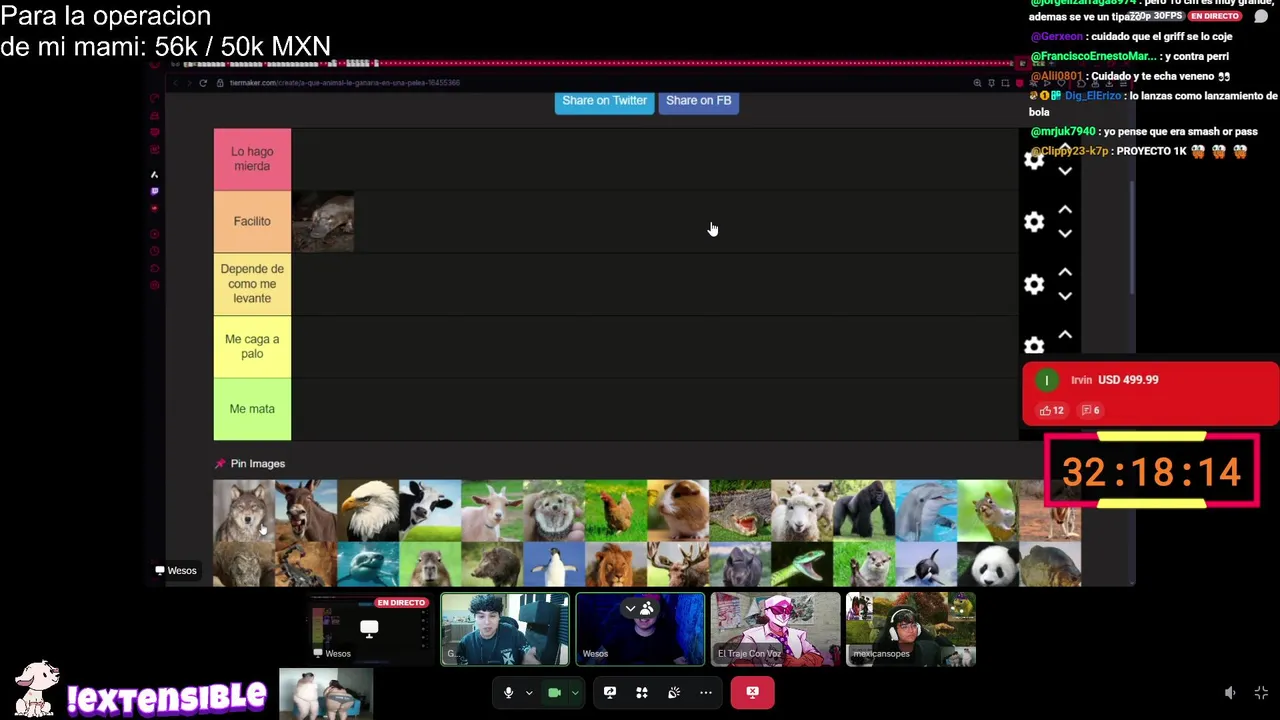Select the cow image

[x=430, y=510]
